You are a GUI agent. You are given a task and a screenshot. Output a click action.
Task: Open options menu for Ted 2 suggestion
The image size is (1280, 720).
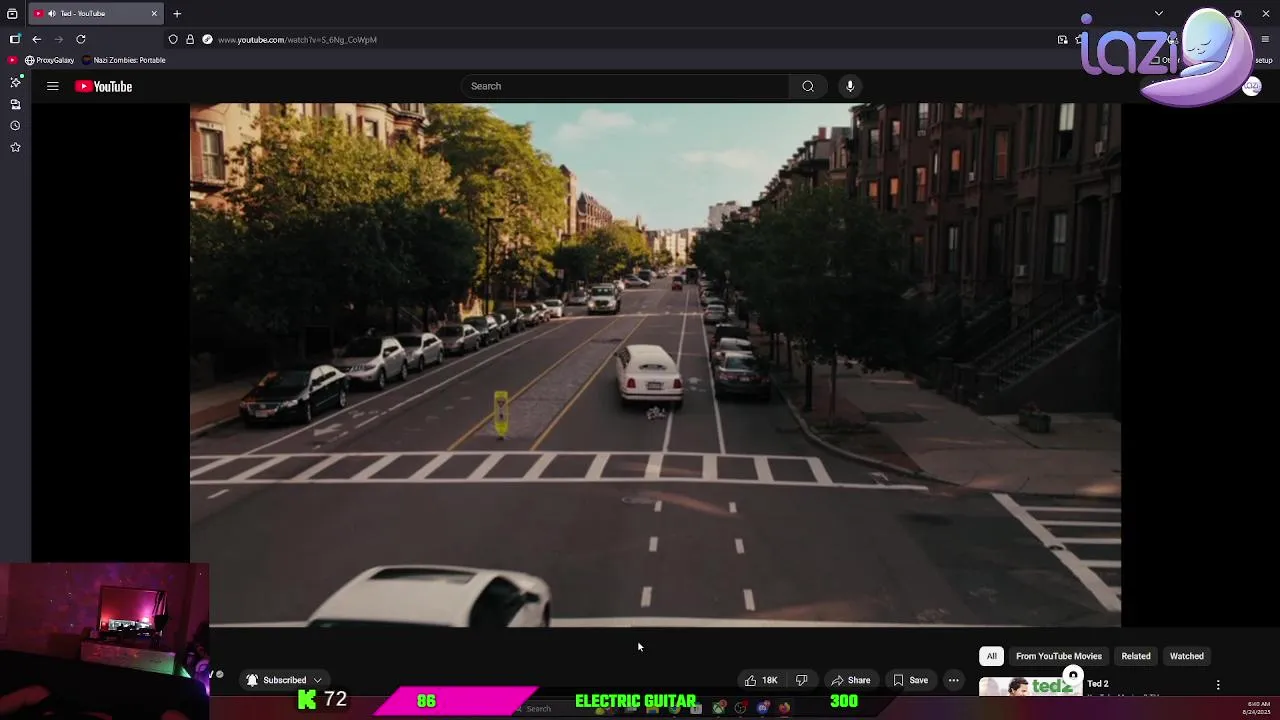click(1218, 685)
